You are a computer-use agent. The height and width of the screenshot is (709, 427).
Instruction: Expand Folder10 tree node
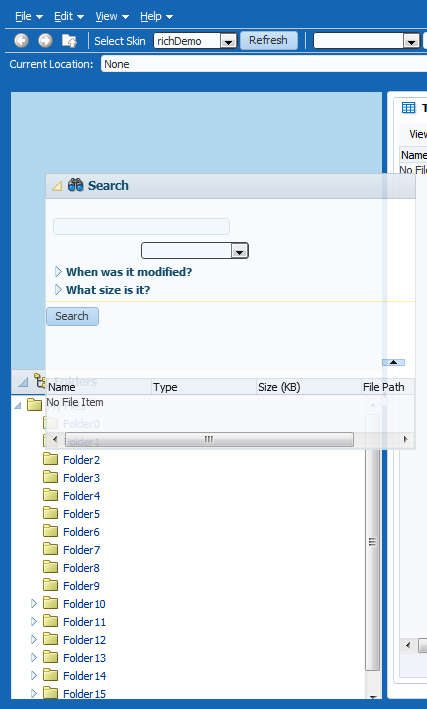click(x=33, y=603)
